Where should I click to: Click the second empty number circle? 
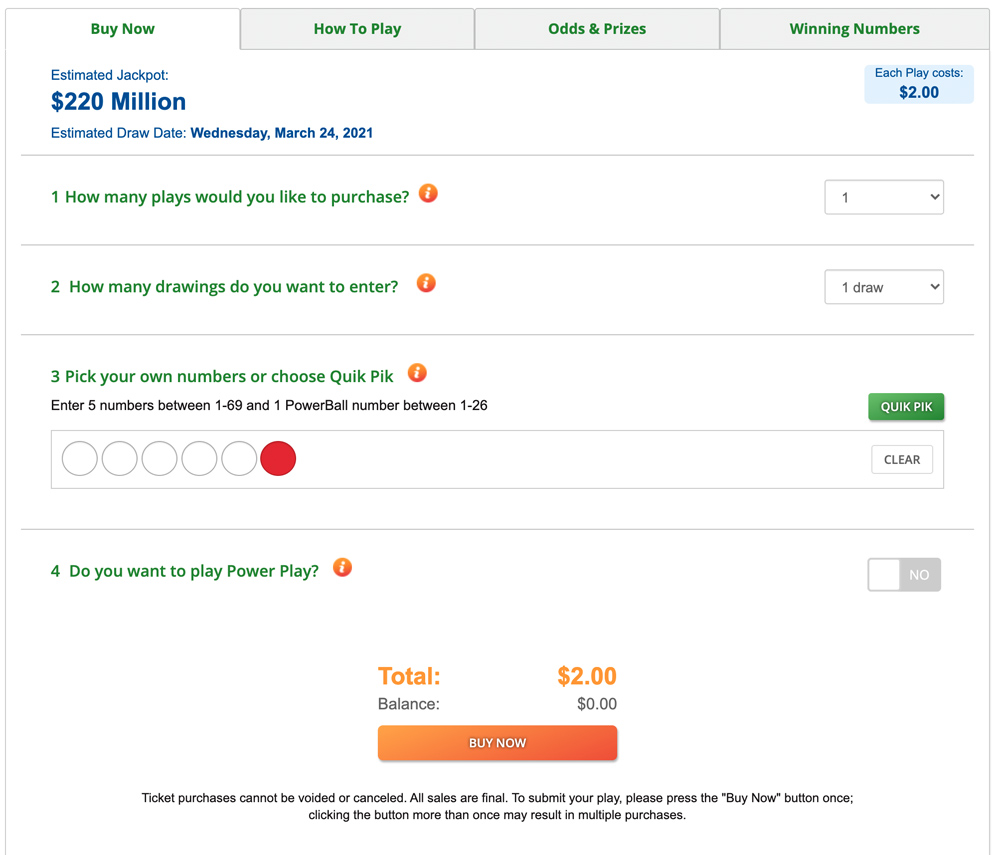119,458
